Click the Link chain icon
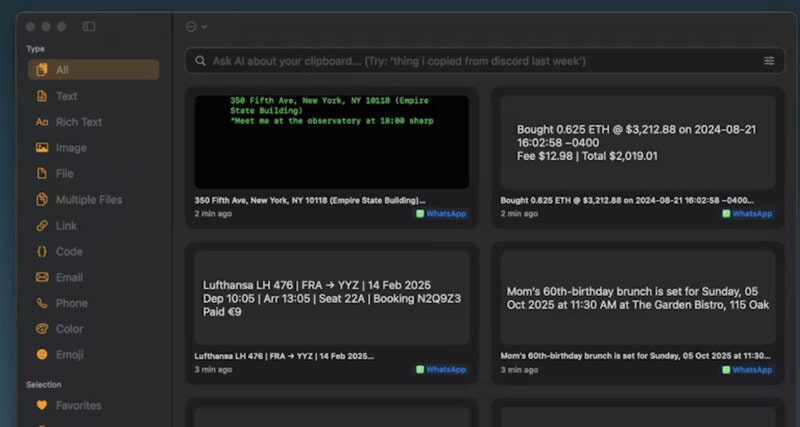This screenshot has height=427, width=800. [x=42, y=225]
